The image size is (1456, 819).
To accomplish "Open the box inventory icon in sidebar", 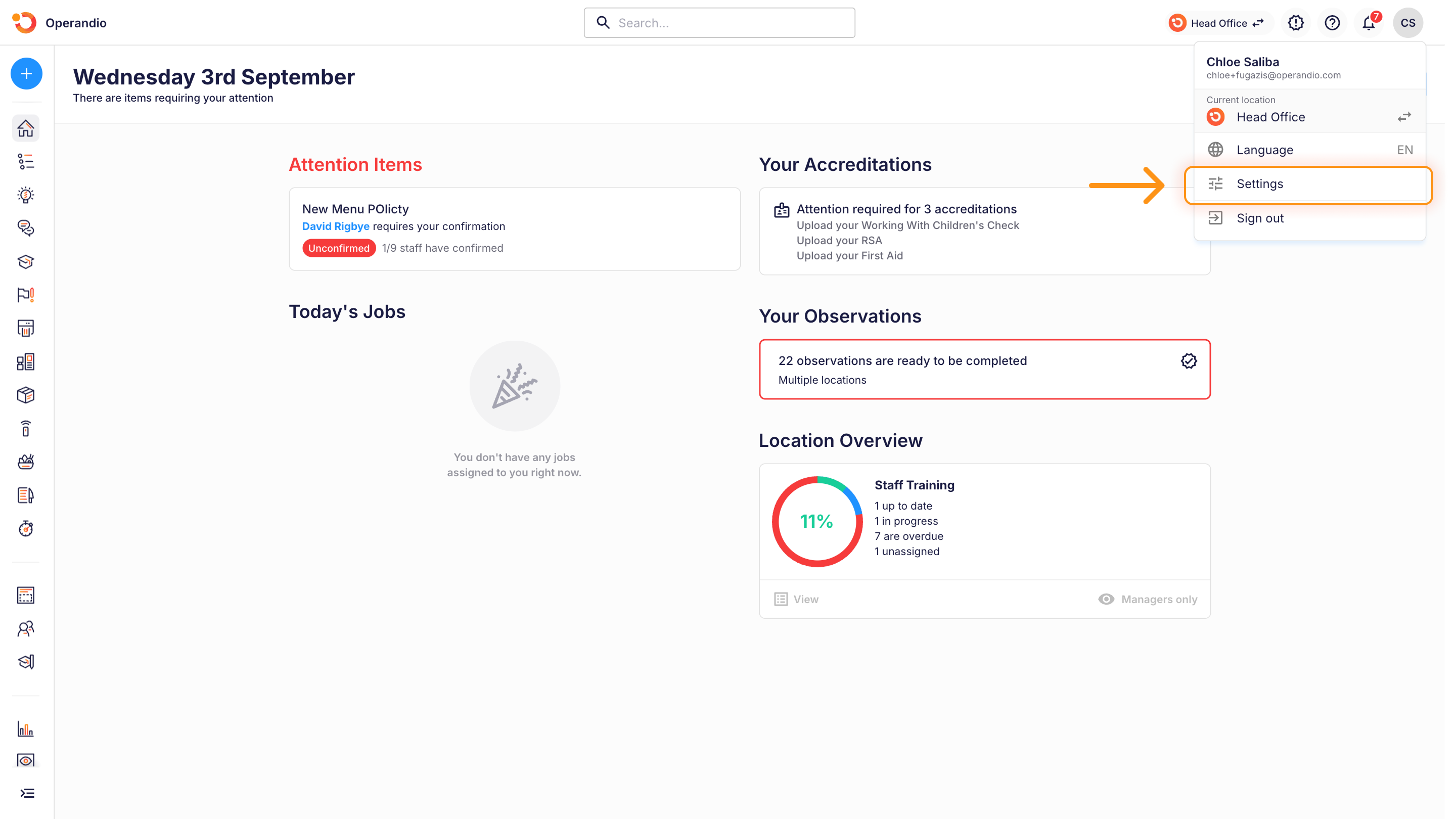I will pos(26,395).
